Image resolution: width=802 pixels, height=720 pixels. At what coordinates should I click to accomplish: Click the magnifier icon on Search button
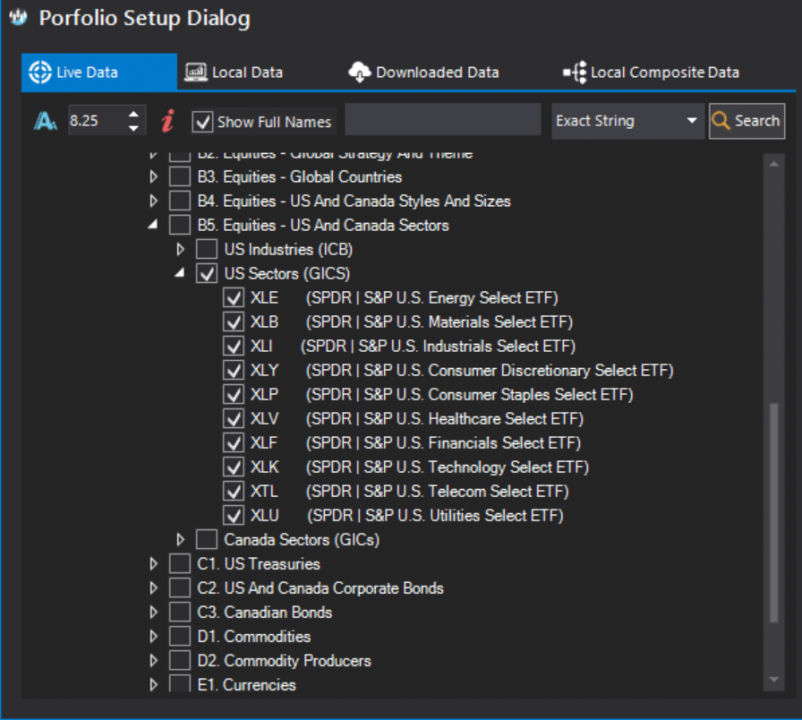coord(721,121)
